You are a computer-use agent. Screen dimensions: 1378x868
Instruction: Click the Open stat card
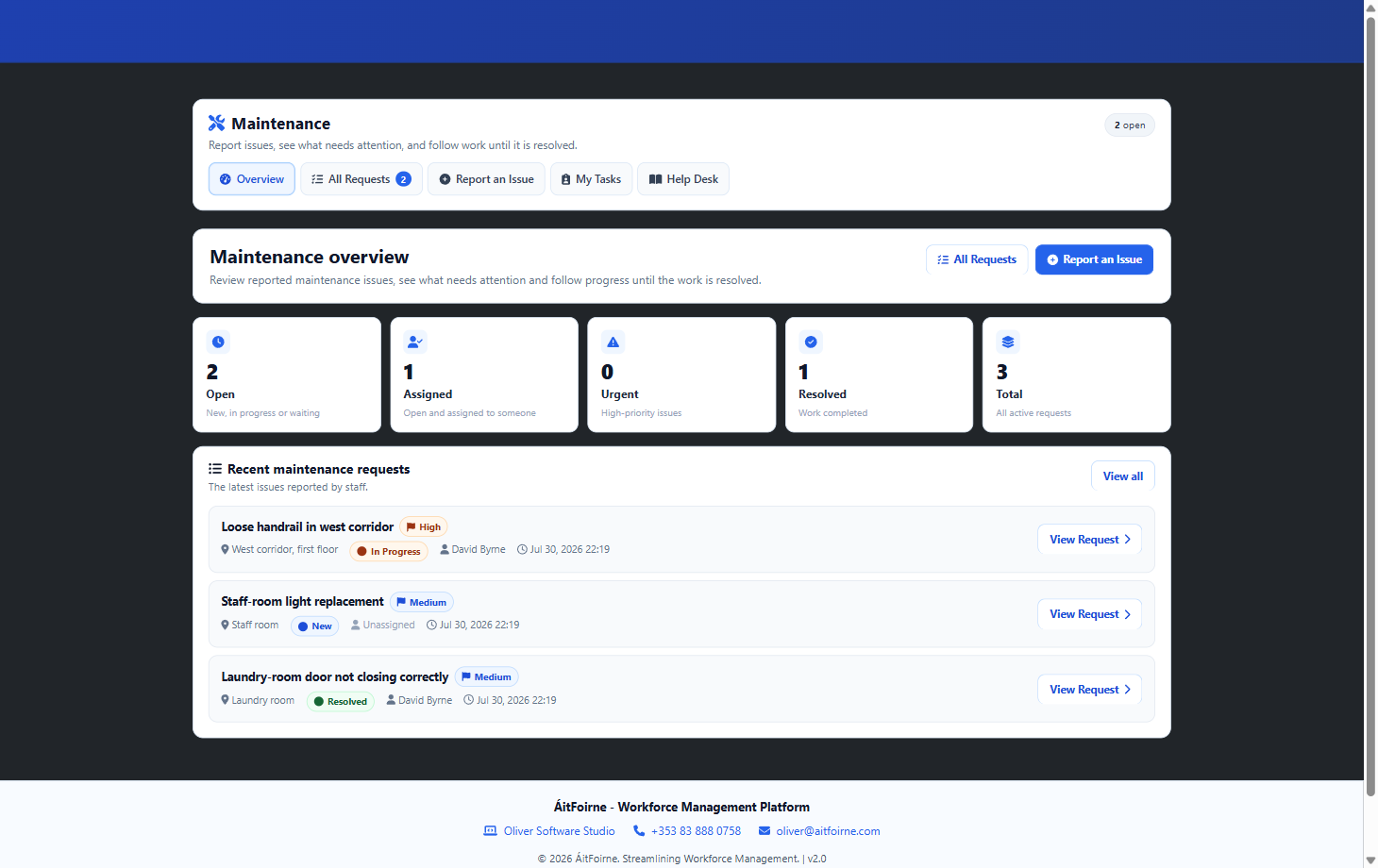(x=287, y=375)
